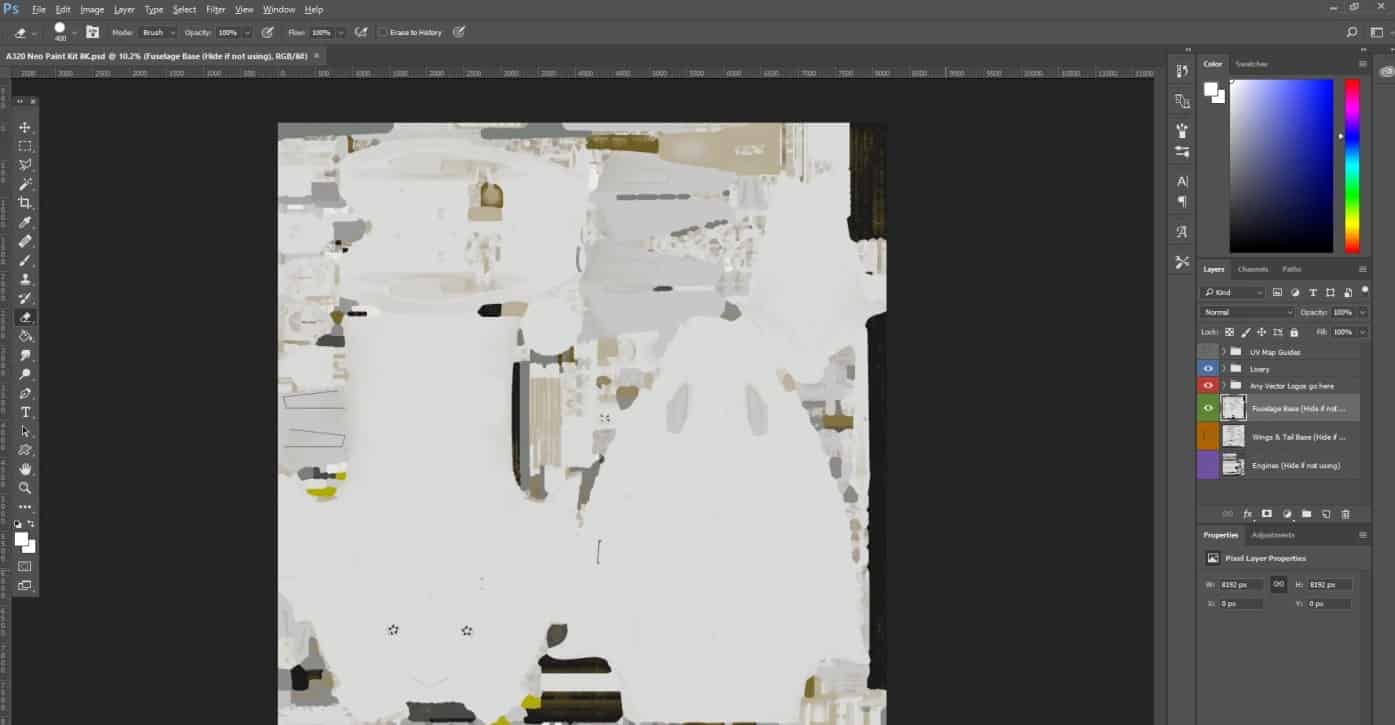Hide the Fuselage Base layer

(x=1208, y=407)
